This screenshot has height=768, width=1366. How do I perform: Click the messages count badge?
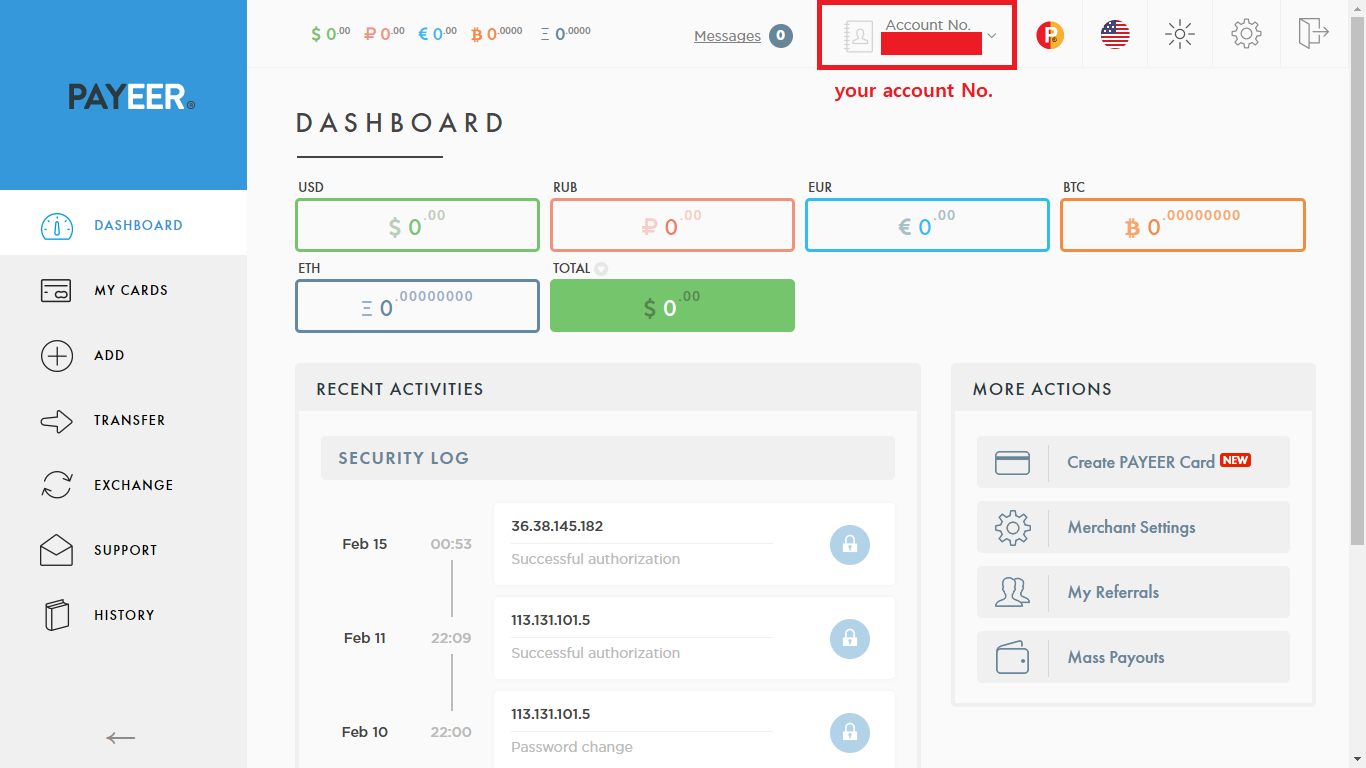click(781, 36)
